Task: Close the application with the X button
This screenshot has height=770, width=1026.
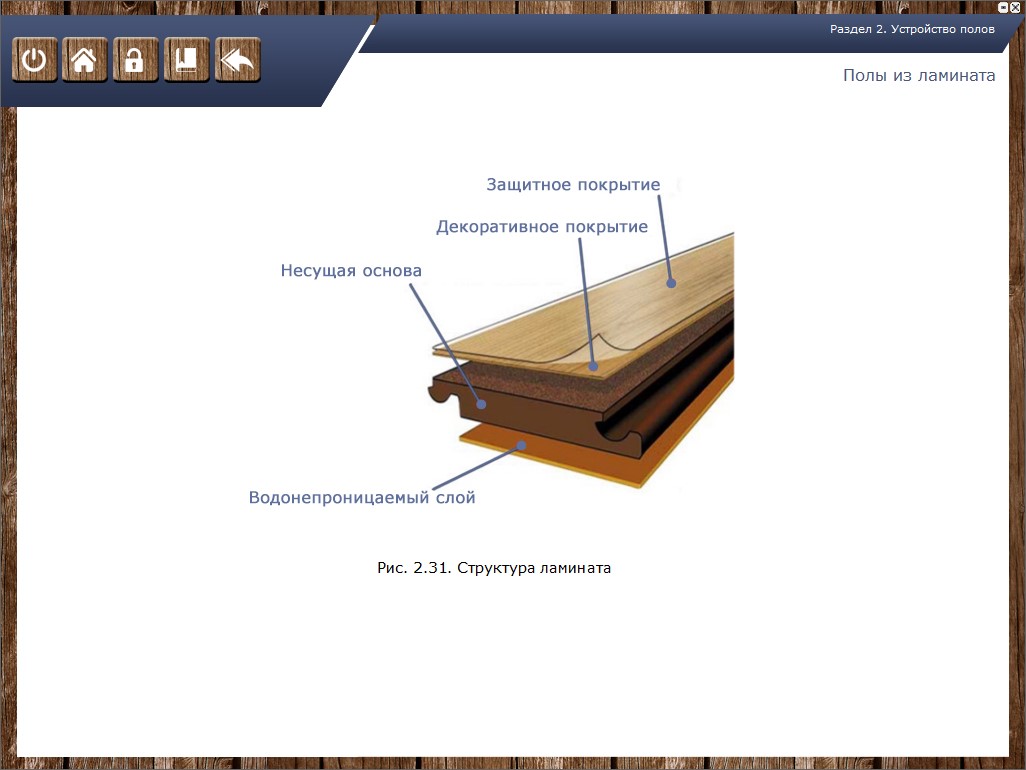Action: pos(1015,6)
